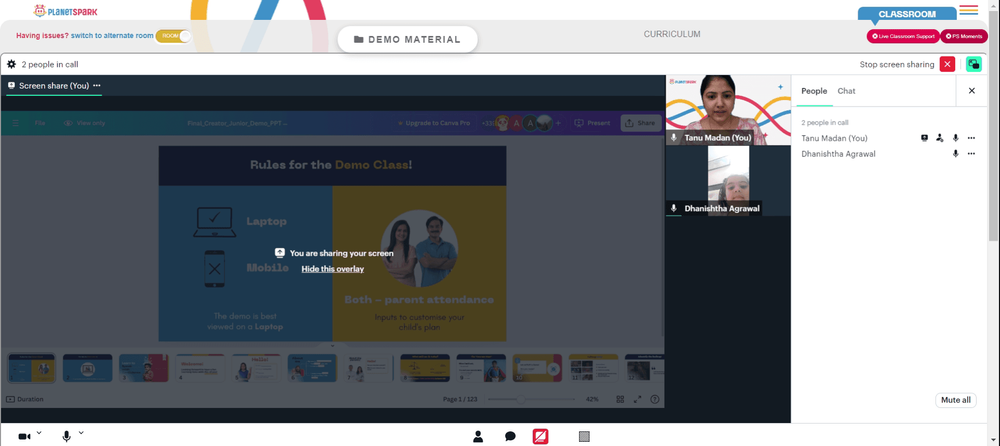Toggle the camera button in bottom bar
This screenshot has width=1000, height=446.
[24, 436]
